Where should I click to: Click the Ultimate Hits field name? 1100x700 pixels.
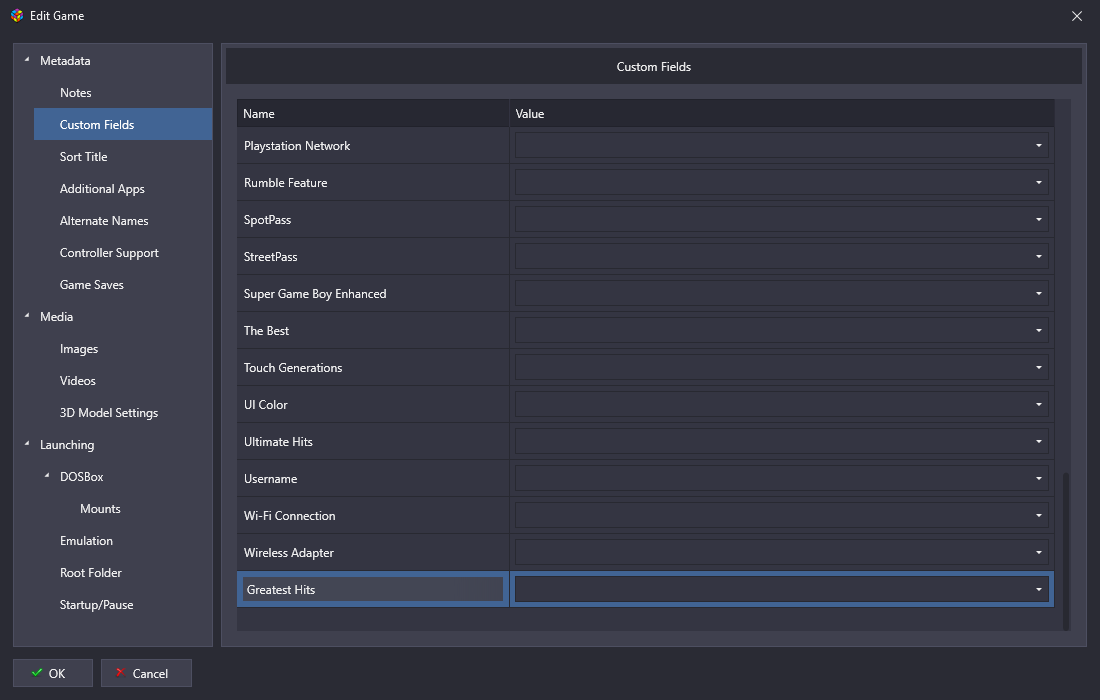pyautogui.click(x=278, y=442)
